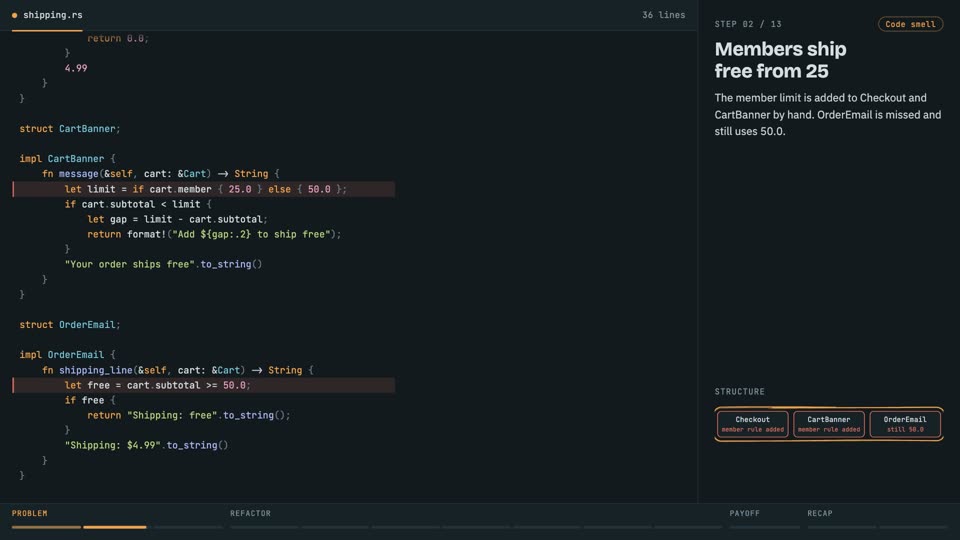Click the "let gap = limit - cart.subtotal;" line
The width and height of the screenshot is (960, 540).
(x=178, y=219)
